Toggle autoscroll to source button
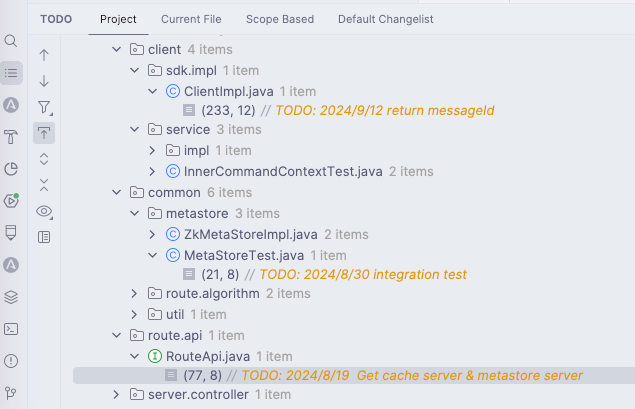Screen dimensions: 635x409 click(x=44, y=133)
